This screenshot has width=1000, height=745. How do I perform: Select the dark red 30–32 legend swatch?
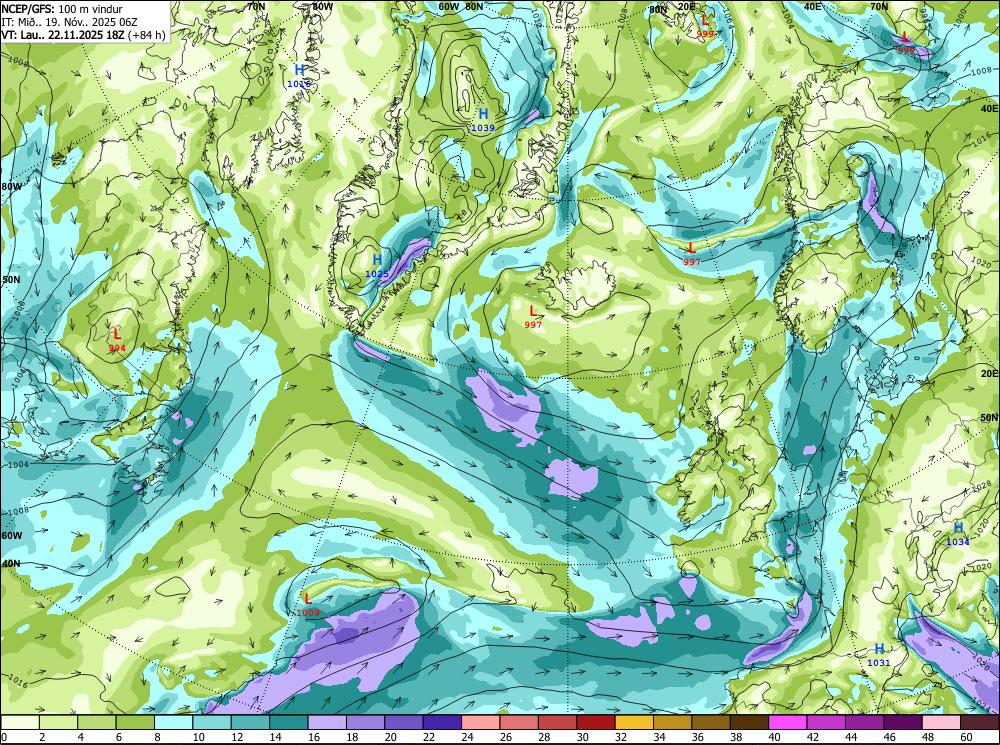coord(596,722)
